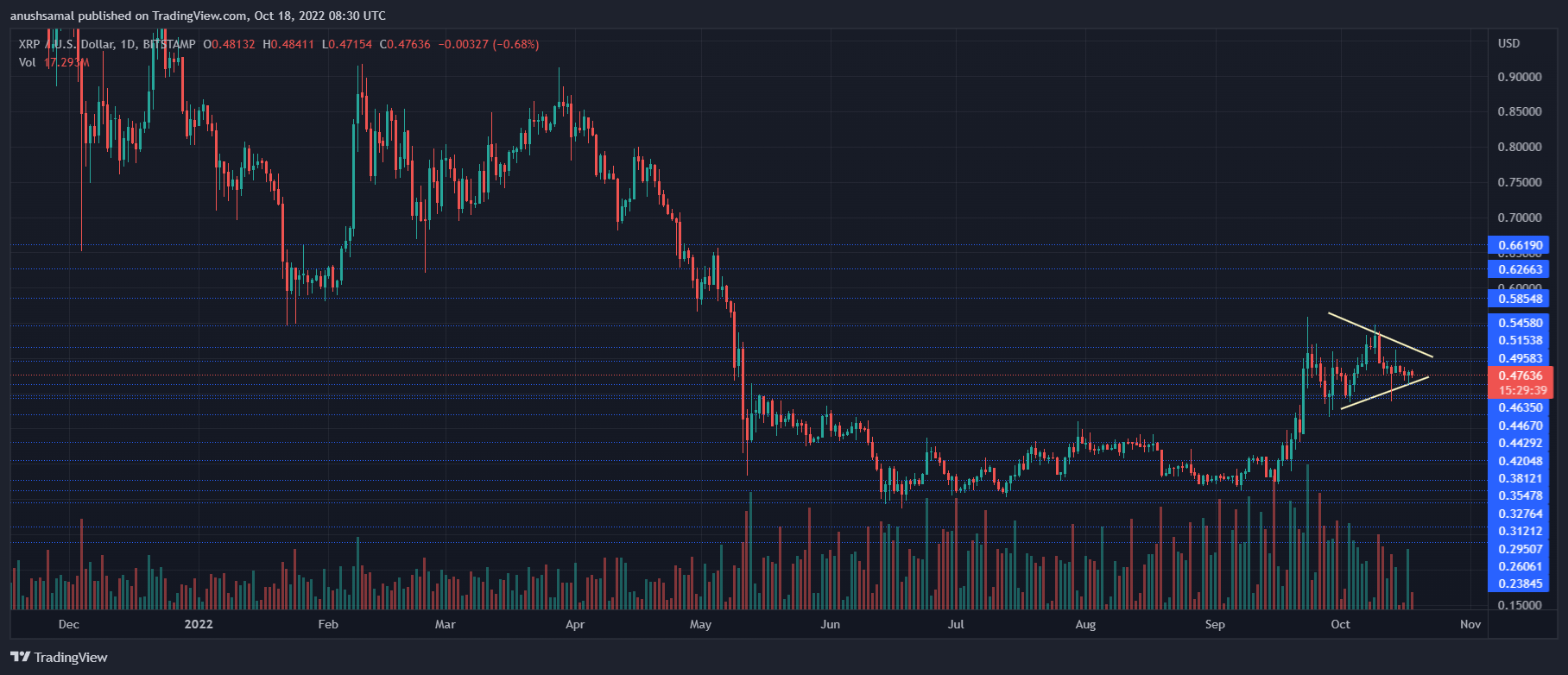Click the Feb label on the time axis
The height and width of the screenshot is (675, 1568).
(328, 624)
